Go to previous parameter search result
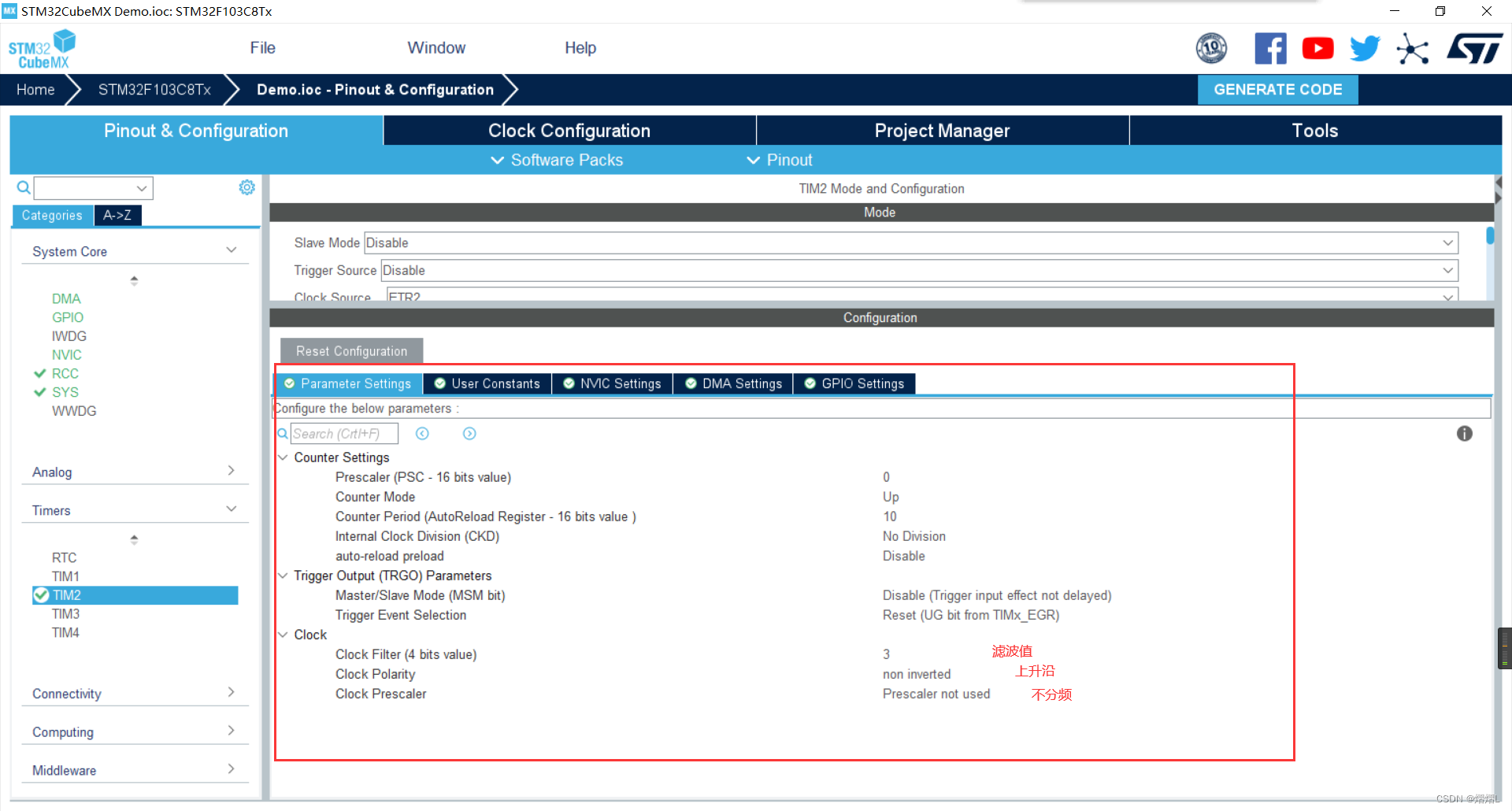Image resolution: width=1512 pixels, height=811 pixels. tap(422, 434)
